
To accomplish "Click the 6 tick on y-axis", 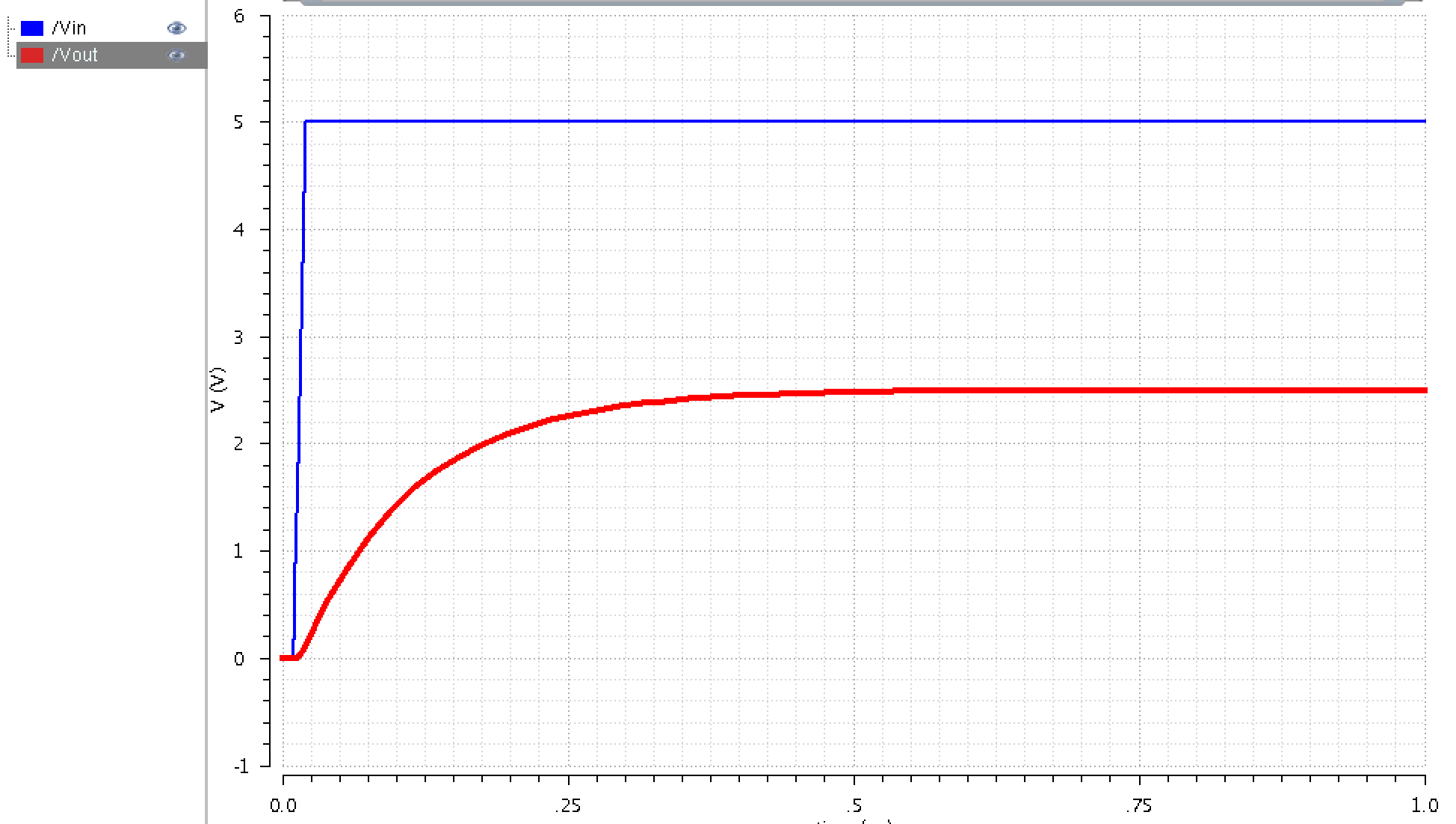I will (238, 16).
